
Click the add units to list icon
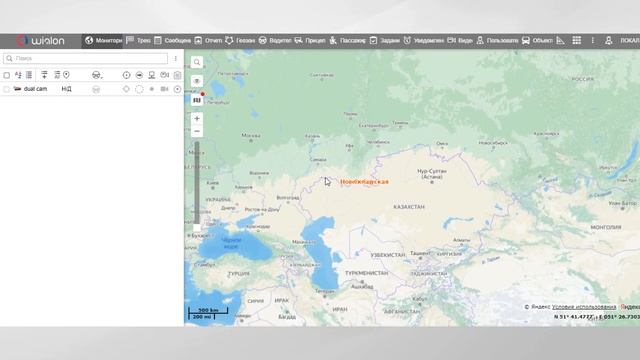pyautogui.click(x=44, y=75)
